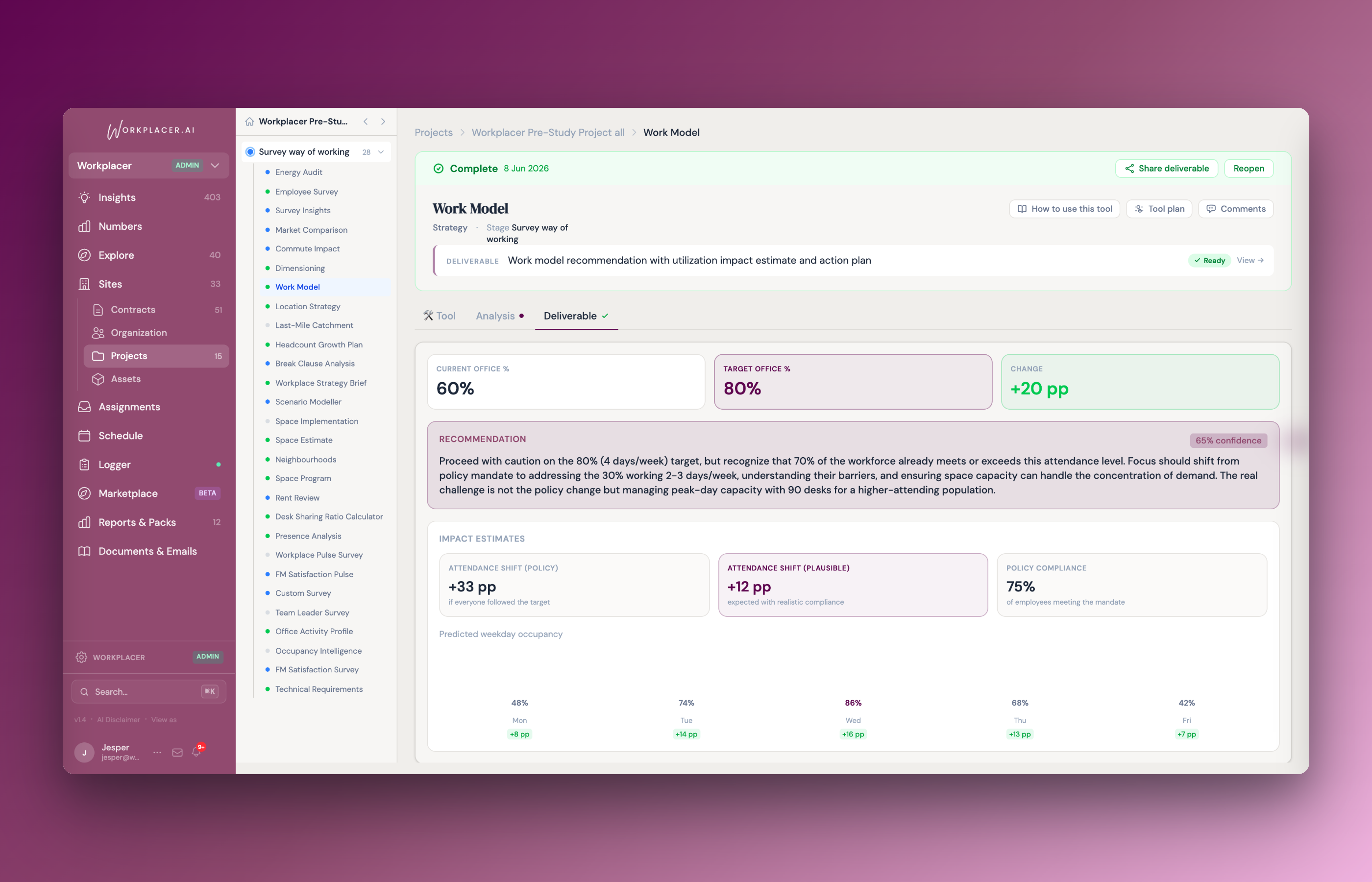This screenshot has width=1372, height=882.
Task: Open Occupancy Intelligence in the tool list
Action: point(318,651)
